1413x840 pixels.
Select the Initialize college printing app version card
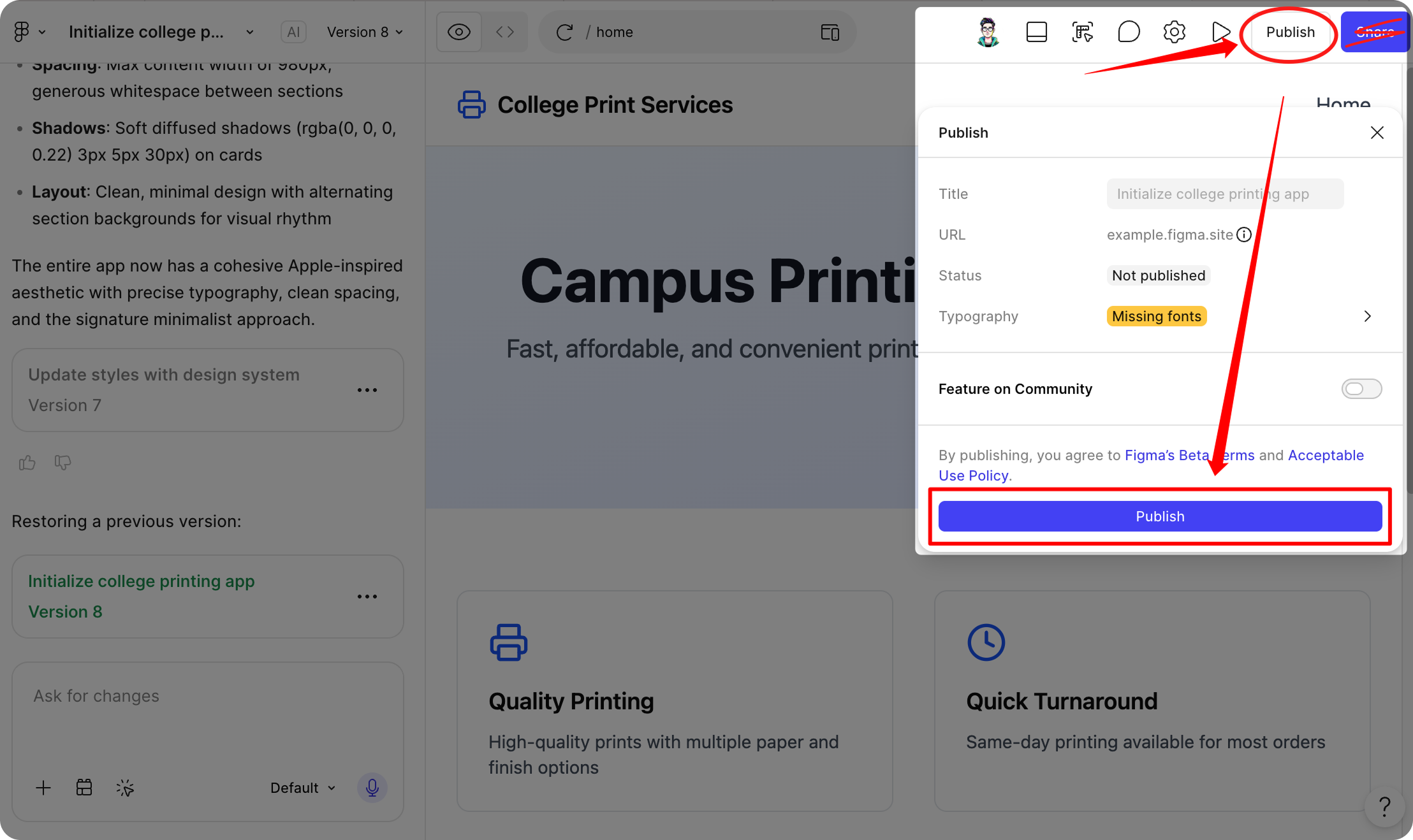click(x=208, y=597)
